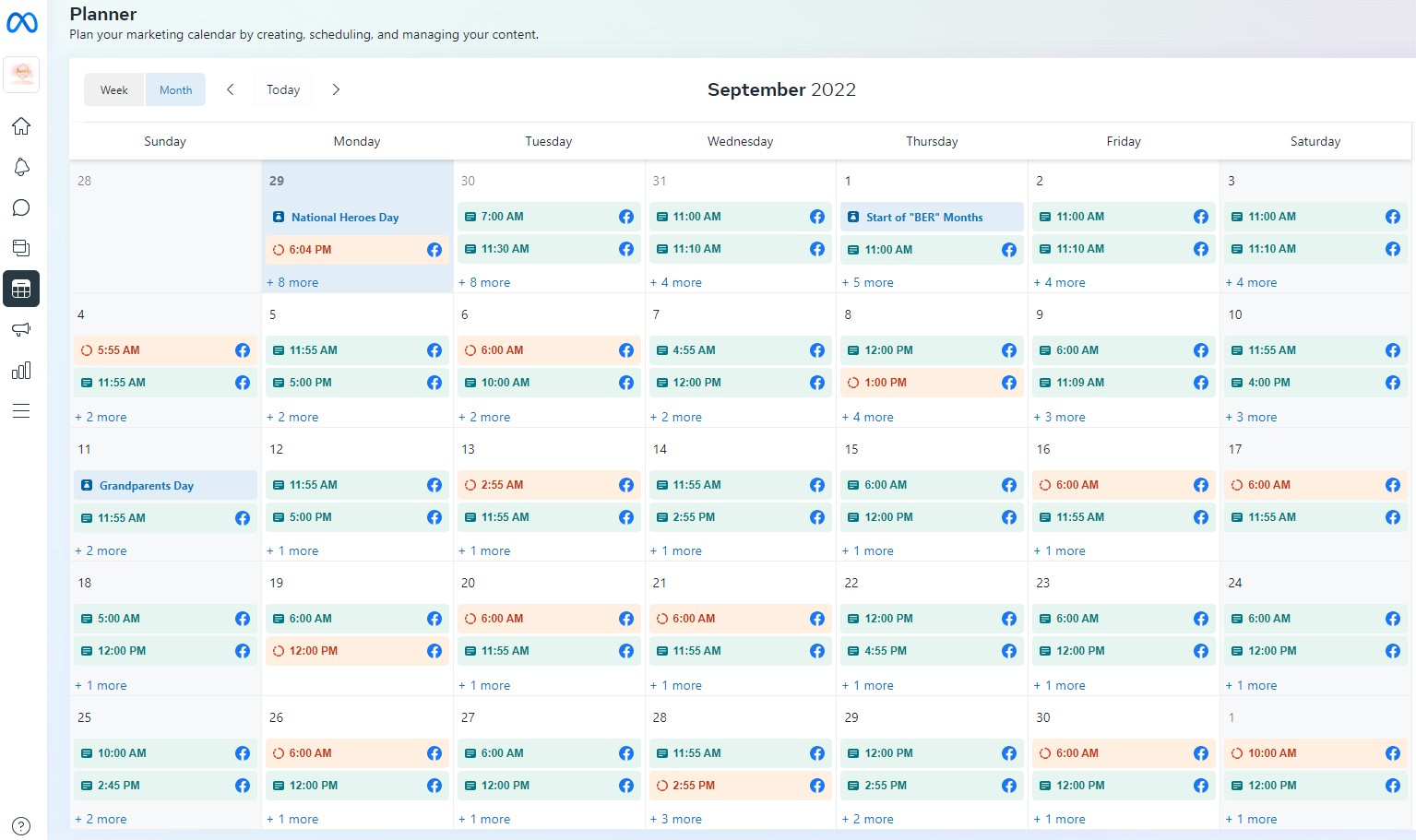Click the help question mark icon

tap(21, 826)
